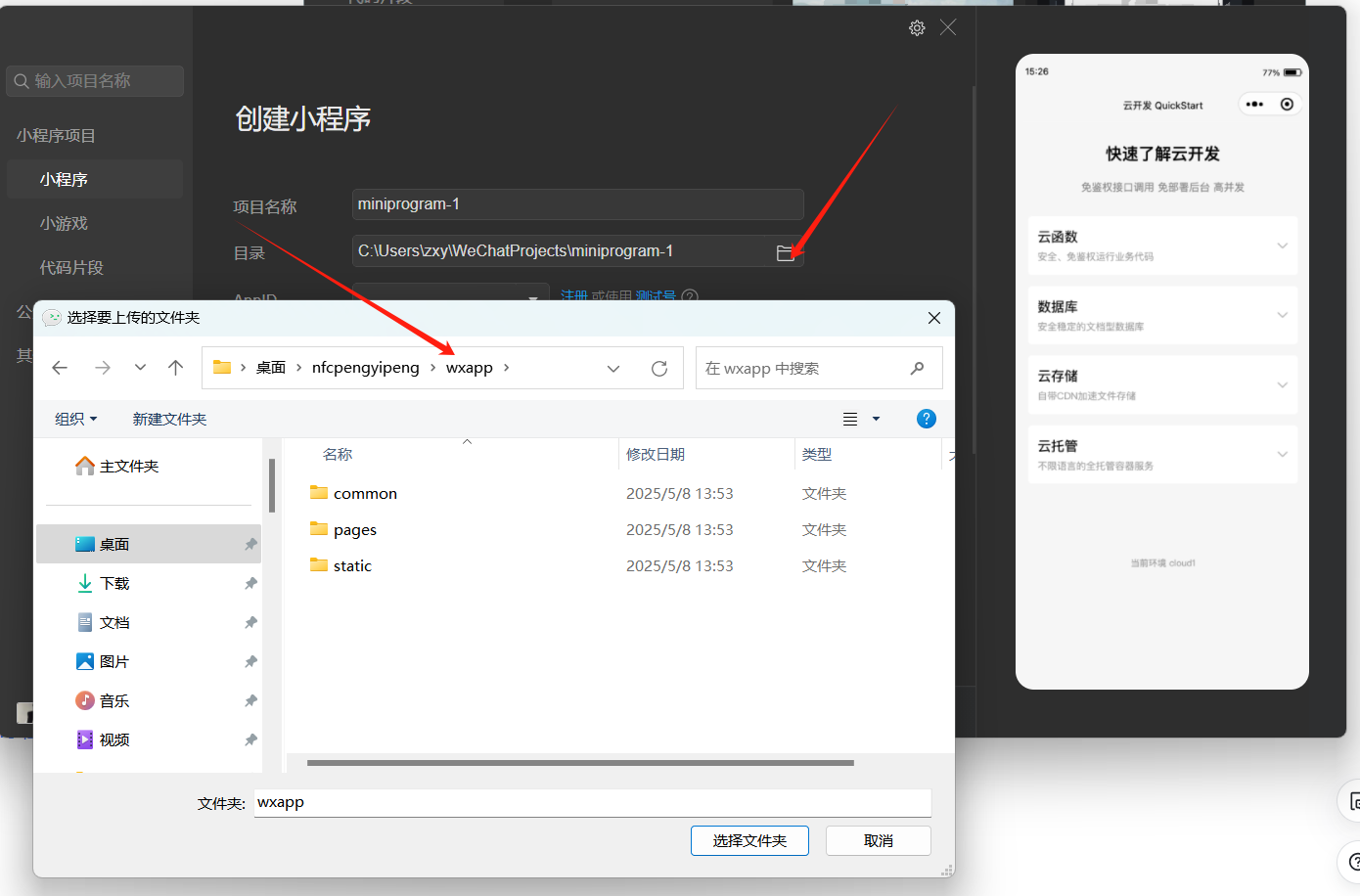Open settings gear in create dialog
1360x896 pixels.
[x=917, y=28]
